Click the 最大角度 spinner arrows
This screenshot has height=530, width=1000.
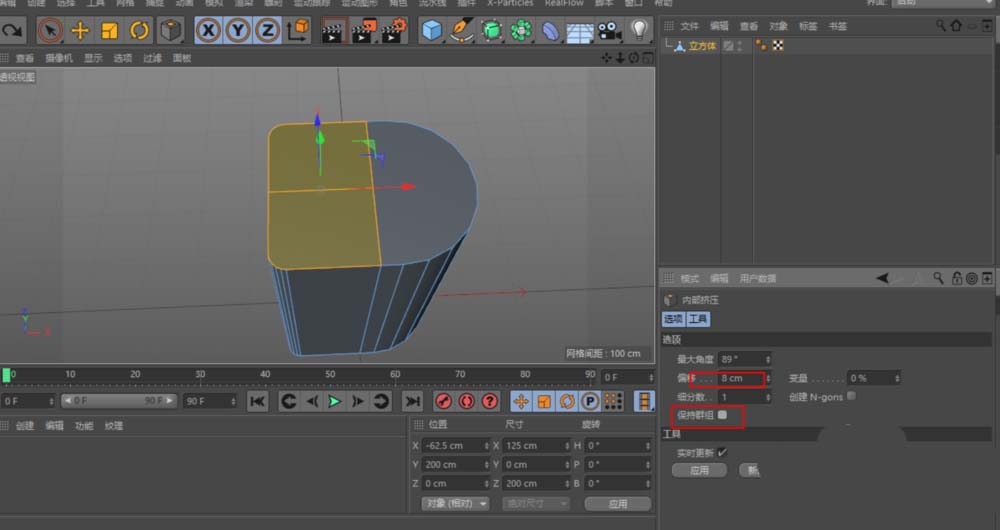point(767,359)
